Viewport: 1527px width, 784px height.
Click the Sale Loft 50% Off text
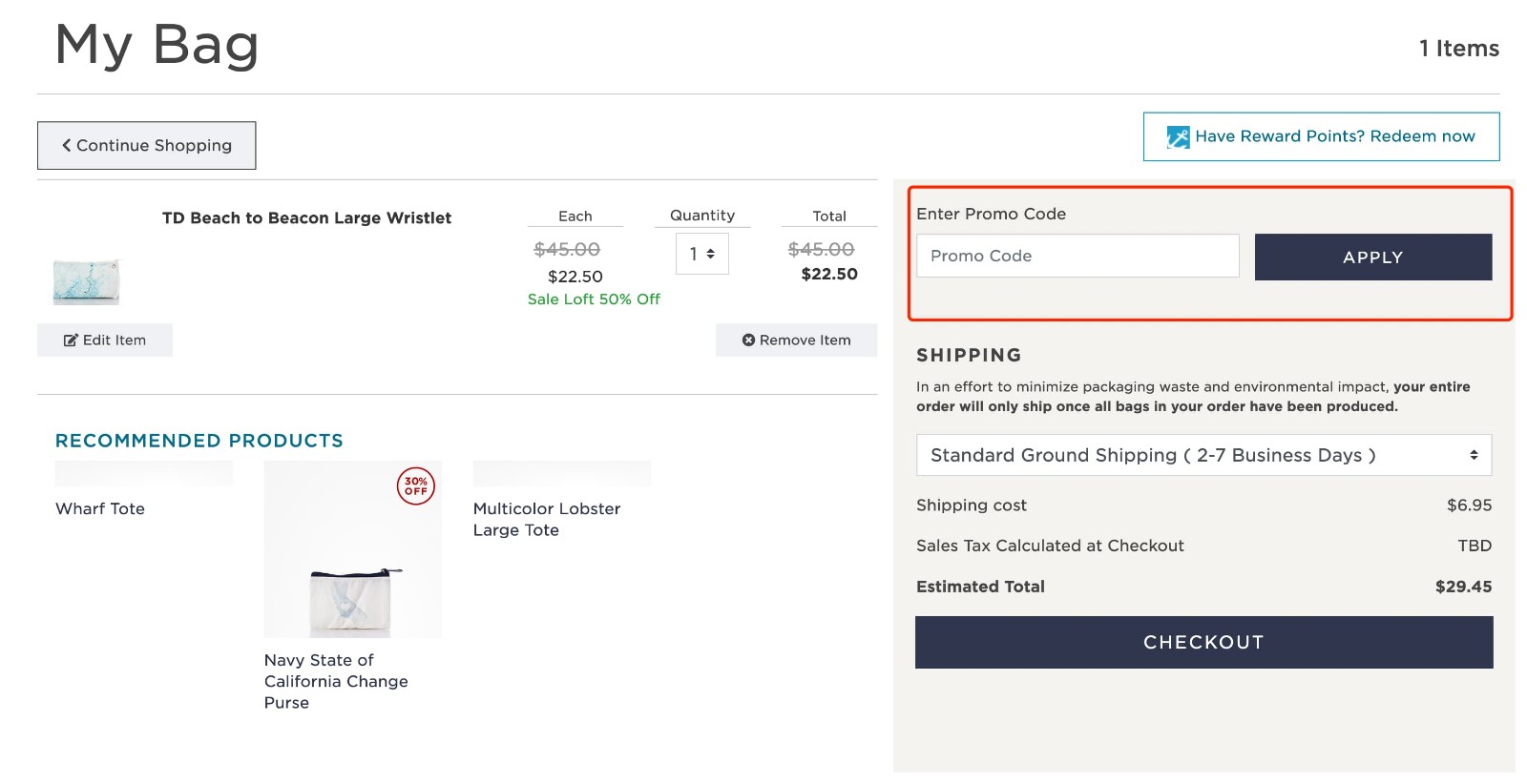[x=594, y=299]
